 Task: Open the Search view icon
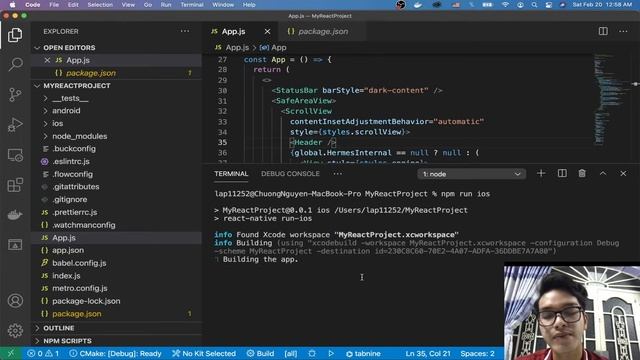15,64
